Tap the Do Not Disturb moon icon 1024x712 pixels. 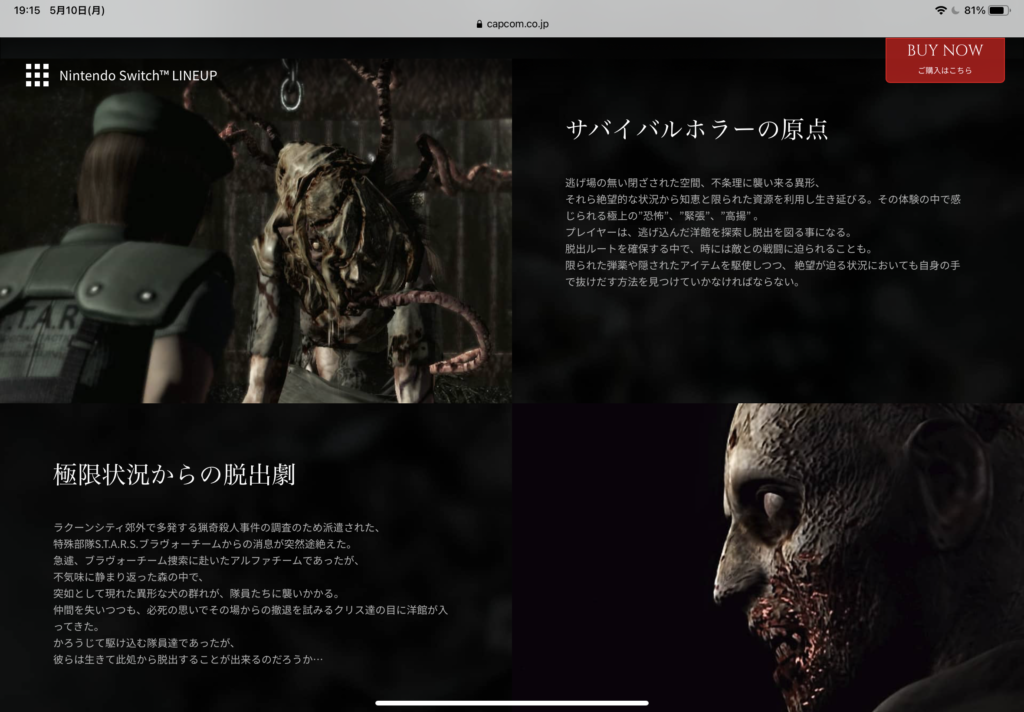pyautogui.click(x=955, y=10)
